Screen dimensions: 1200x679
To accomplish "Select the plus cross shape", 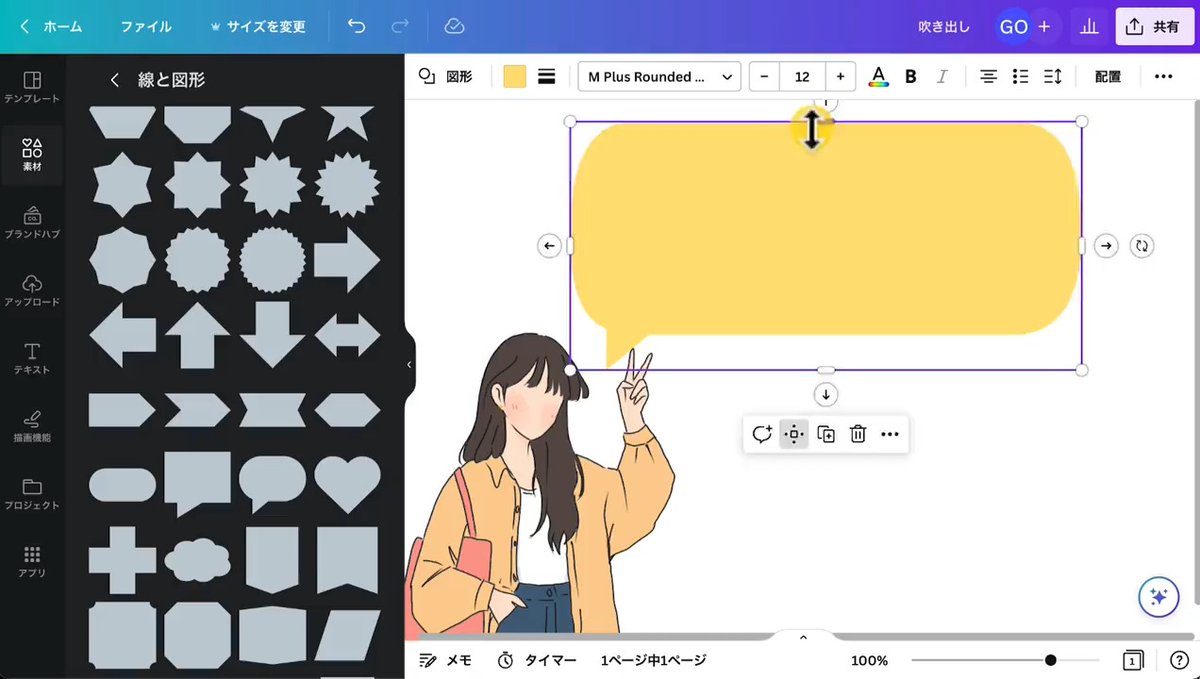I will (122, 559).
